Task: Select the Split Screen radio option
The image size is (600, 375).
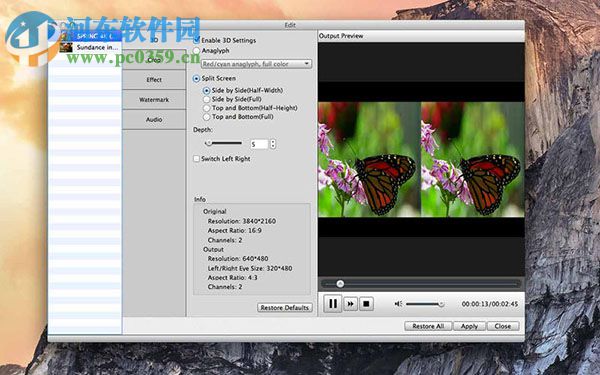Action: click(196, 78)
